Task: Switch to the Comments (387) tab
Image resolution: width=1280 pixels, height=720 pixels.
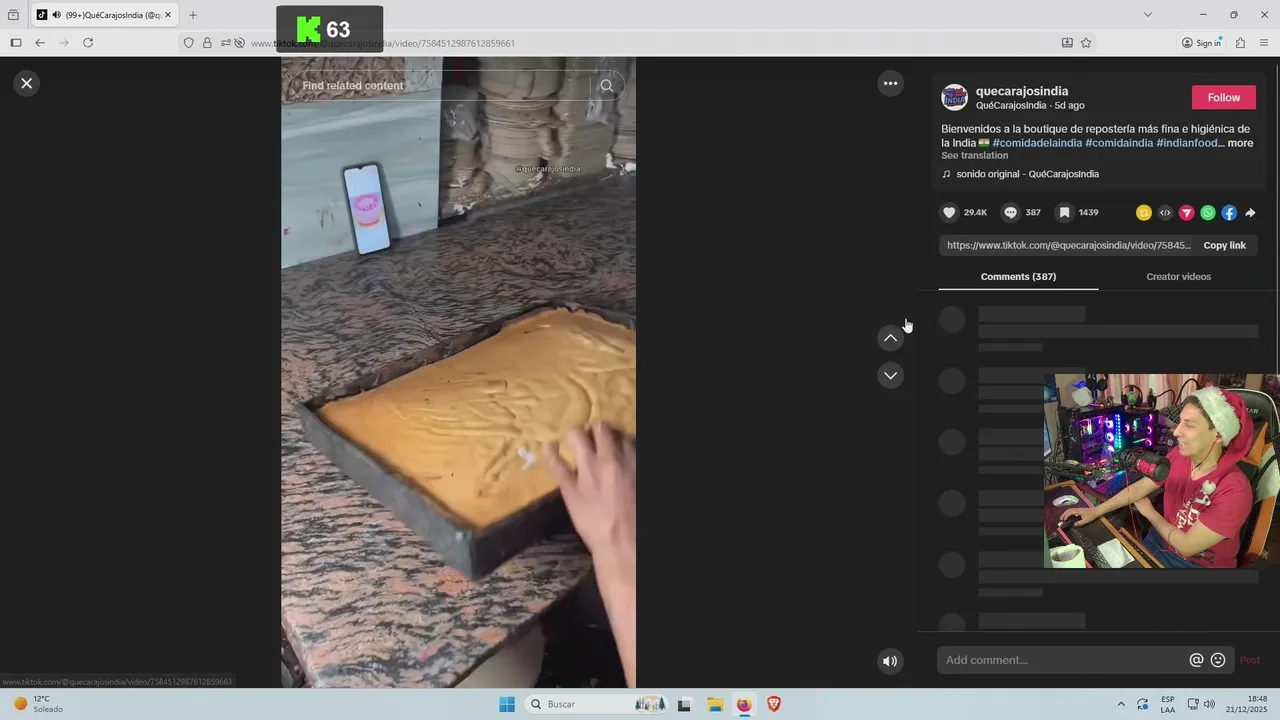Action: point(1018,277)
